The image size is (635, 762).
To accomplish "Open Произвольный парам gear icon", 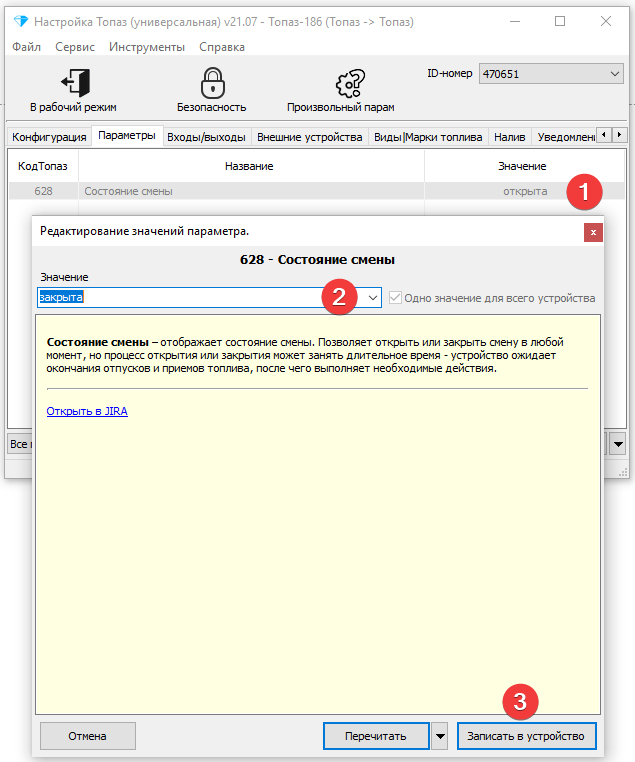I will point(350,83).
